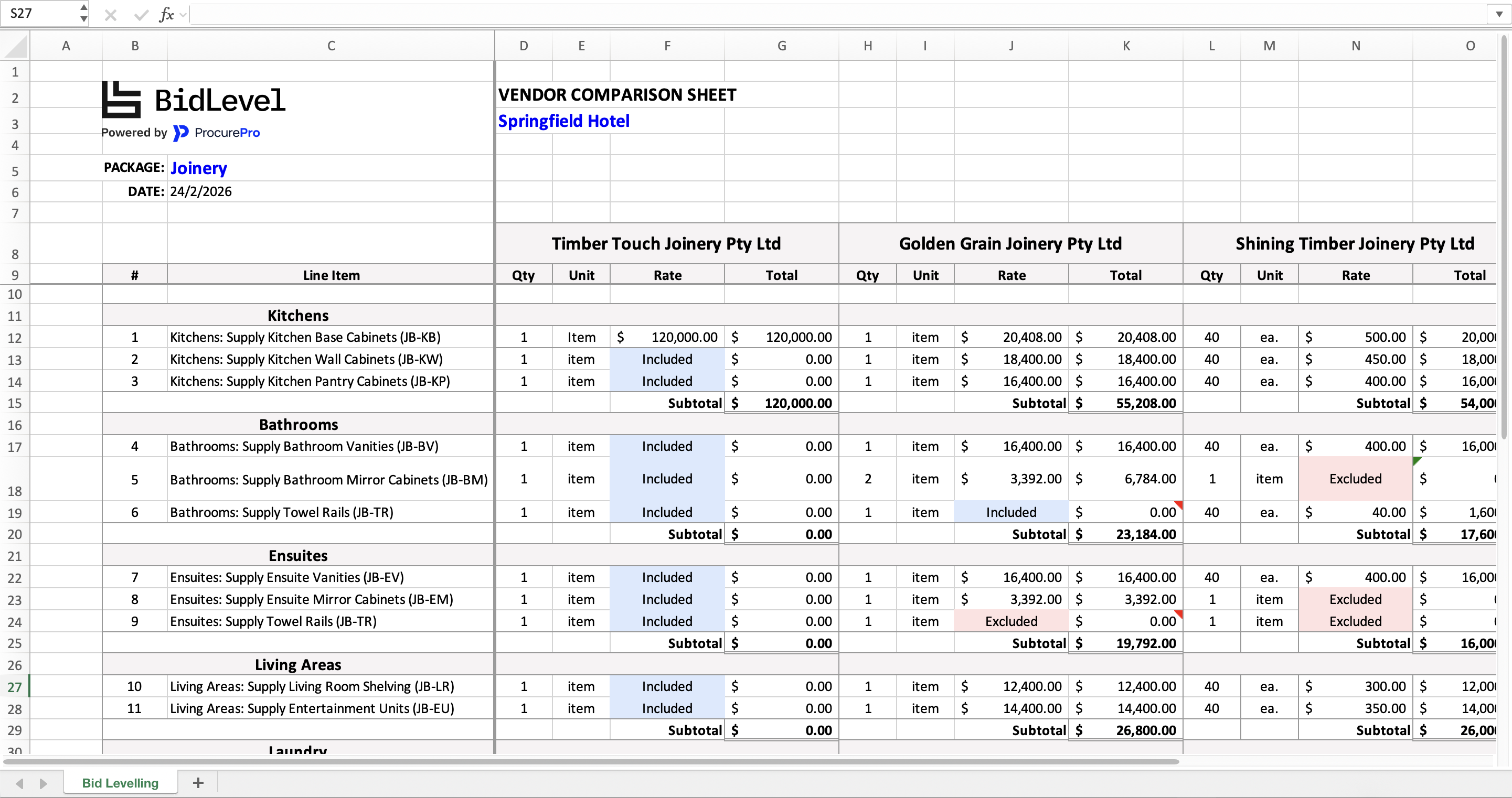This screenshot has width=1512, height=798.
Task: Click the ProcurePro logo
Action: click(216, 133)
